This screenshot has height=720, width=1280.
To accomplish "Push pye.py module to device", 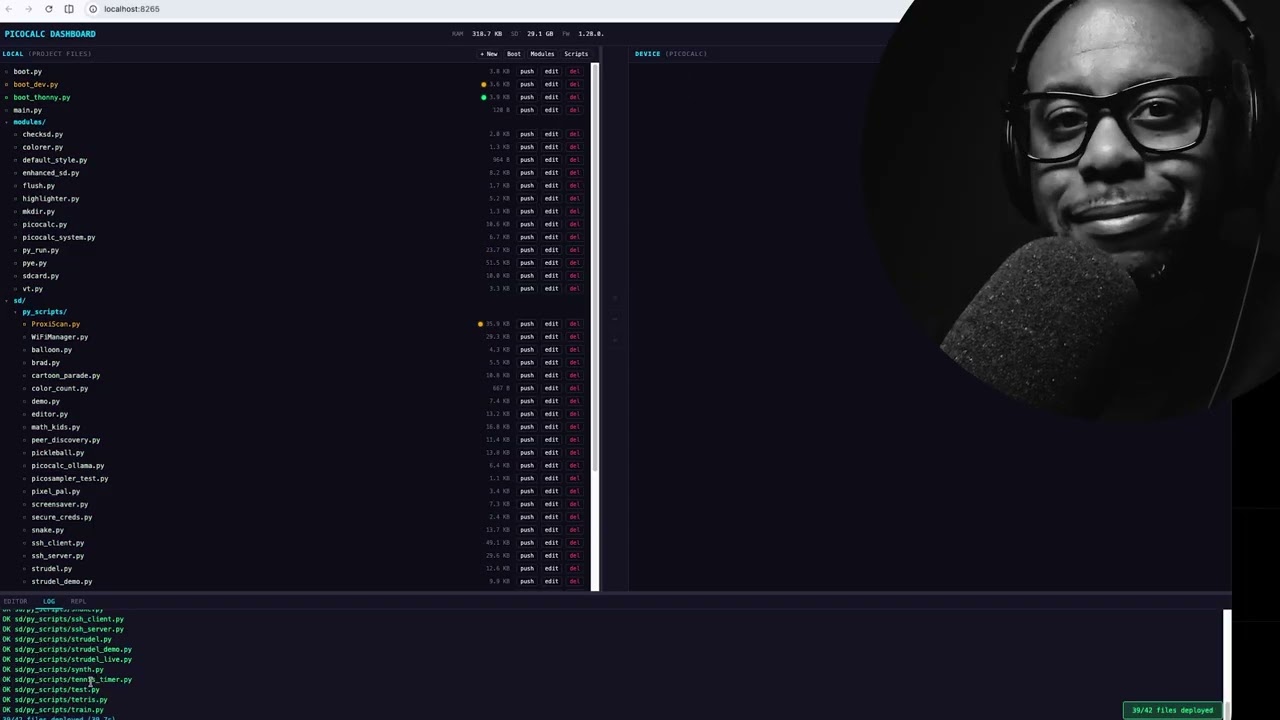I will 527,263.
